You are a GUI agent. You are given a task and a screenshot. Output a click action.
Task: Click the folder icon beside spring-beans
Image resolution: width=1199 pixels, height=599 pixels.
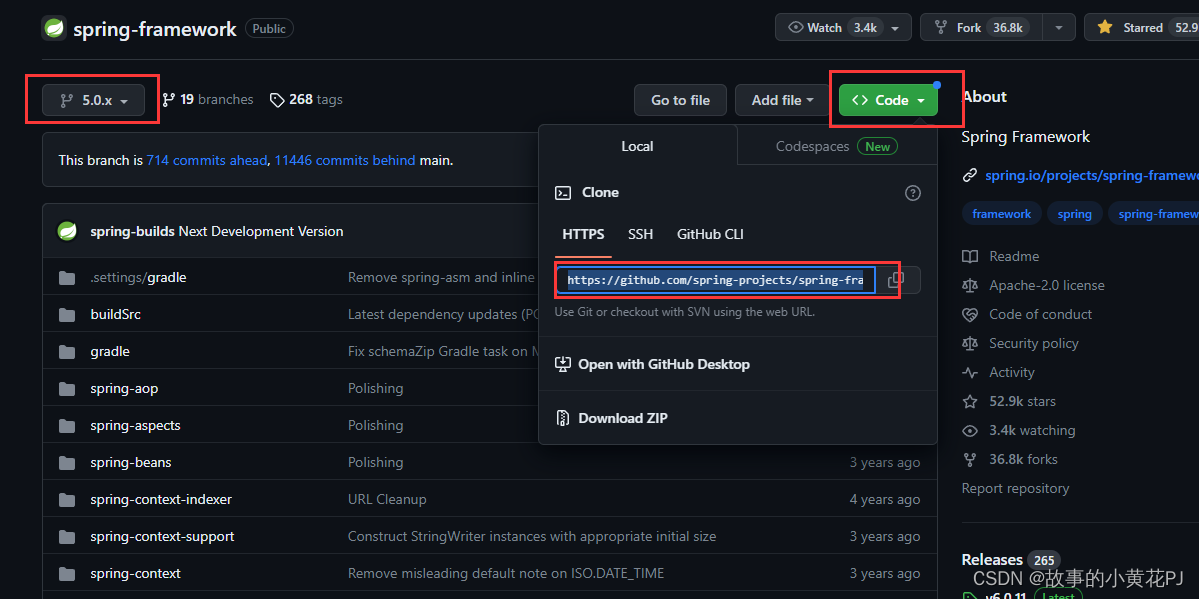coord(67,463)
